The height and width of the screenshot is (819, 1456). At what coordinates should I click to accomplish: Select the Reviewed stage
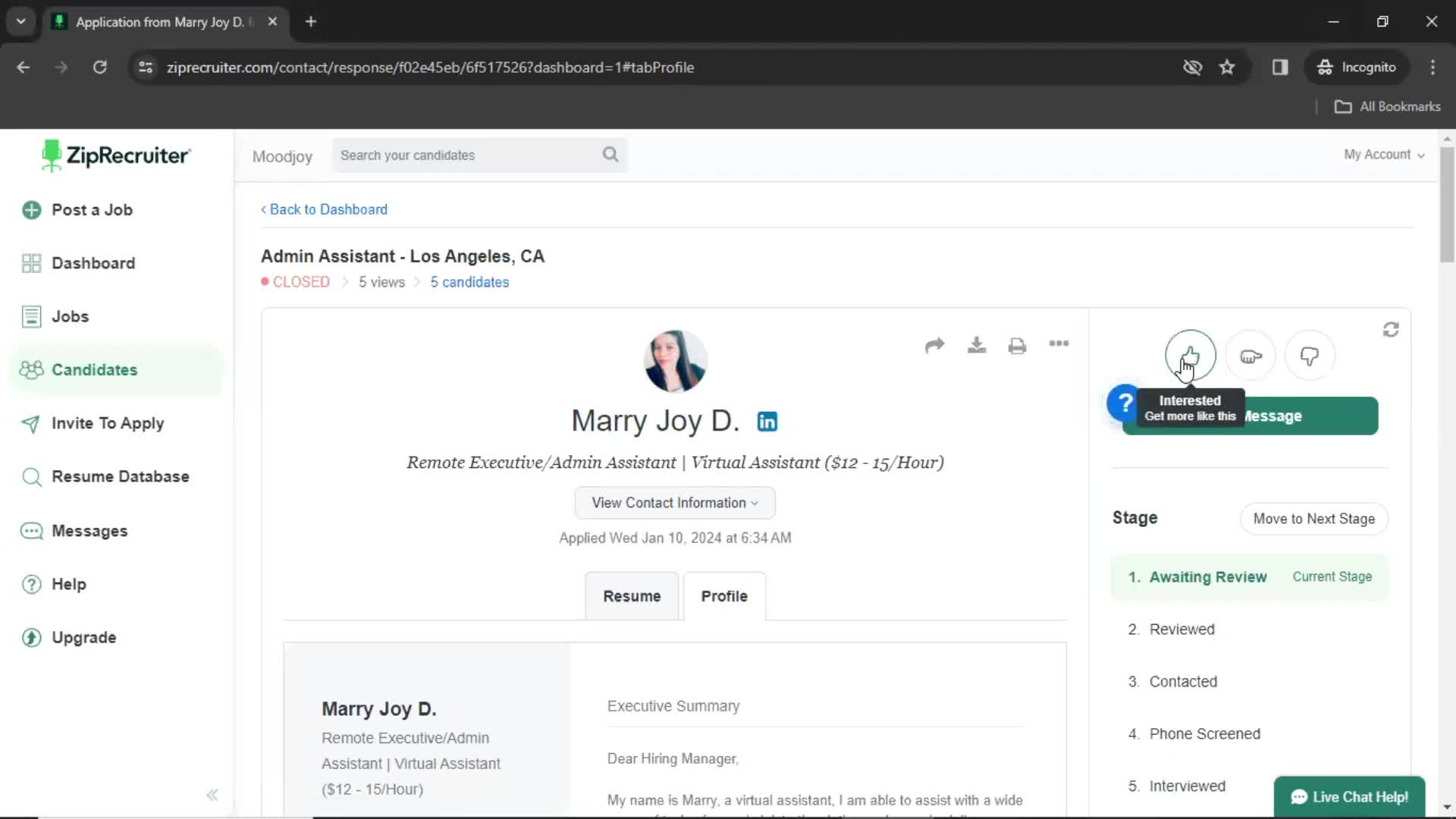pos(1181,629)
